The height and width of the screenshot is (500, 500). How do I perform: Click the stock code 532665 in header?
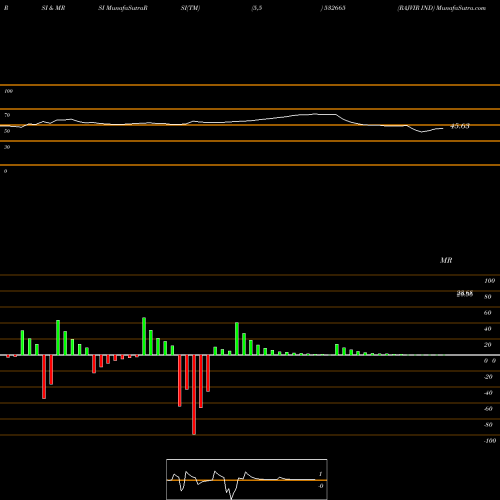pos(334,8)
